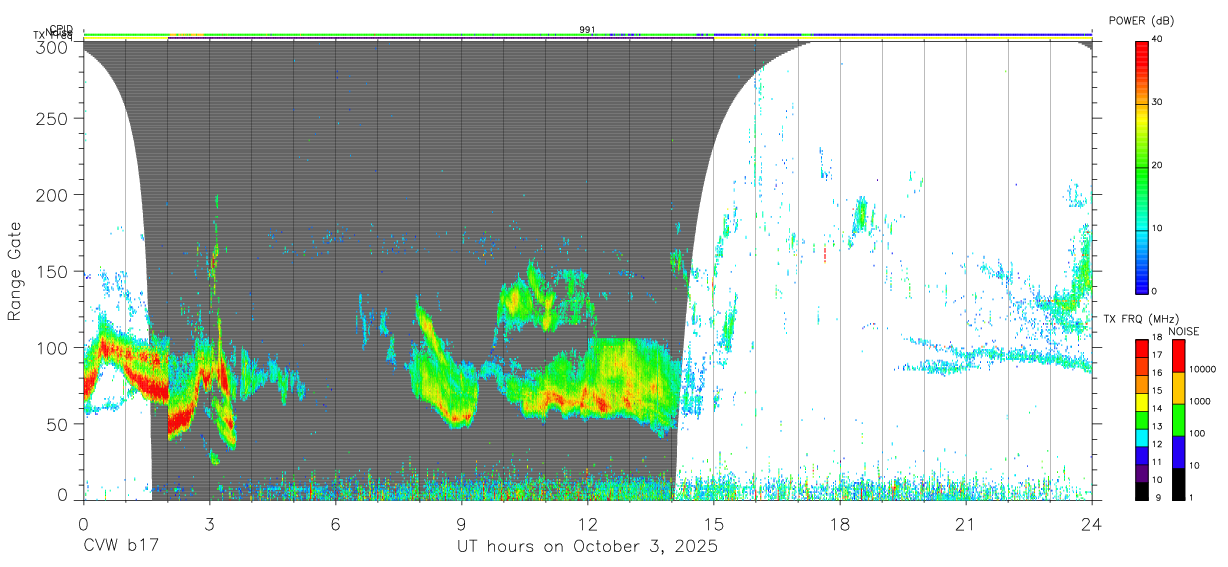Click the '20' label on power scale
1228x567 pixels.
(1159, 166)
